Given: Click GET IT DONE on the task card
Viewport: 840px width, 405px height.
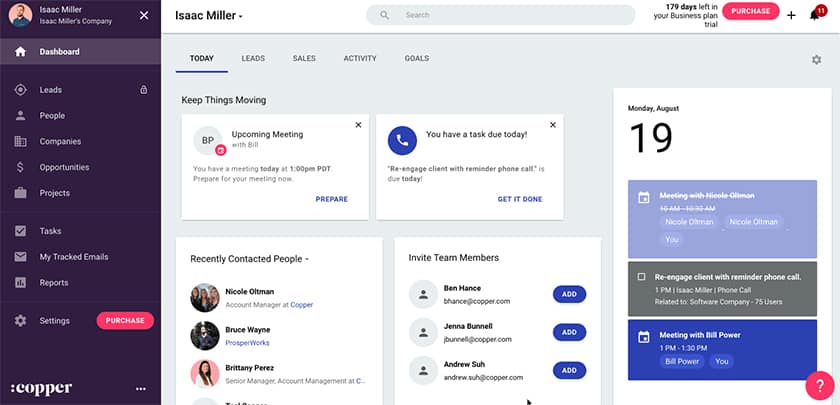Looking at the screenshot, I should click(520, 199).
